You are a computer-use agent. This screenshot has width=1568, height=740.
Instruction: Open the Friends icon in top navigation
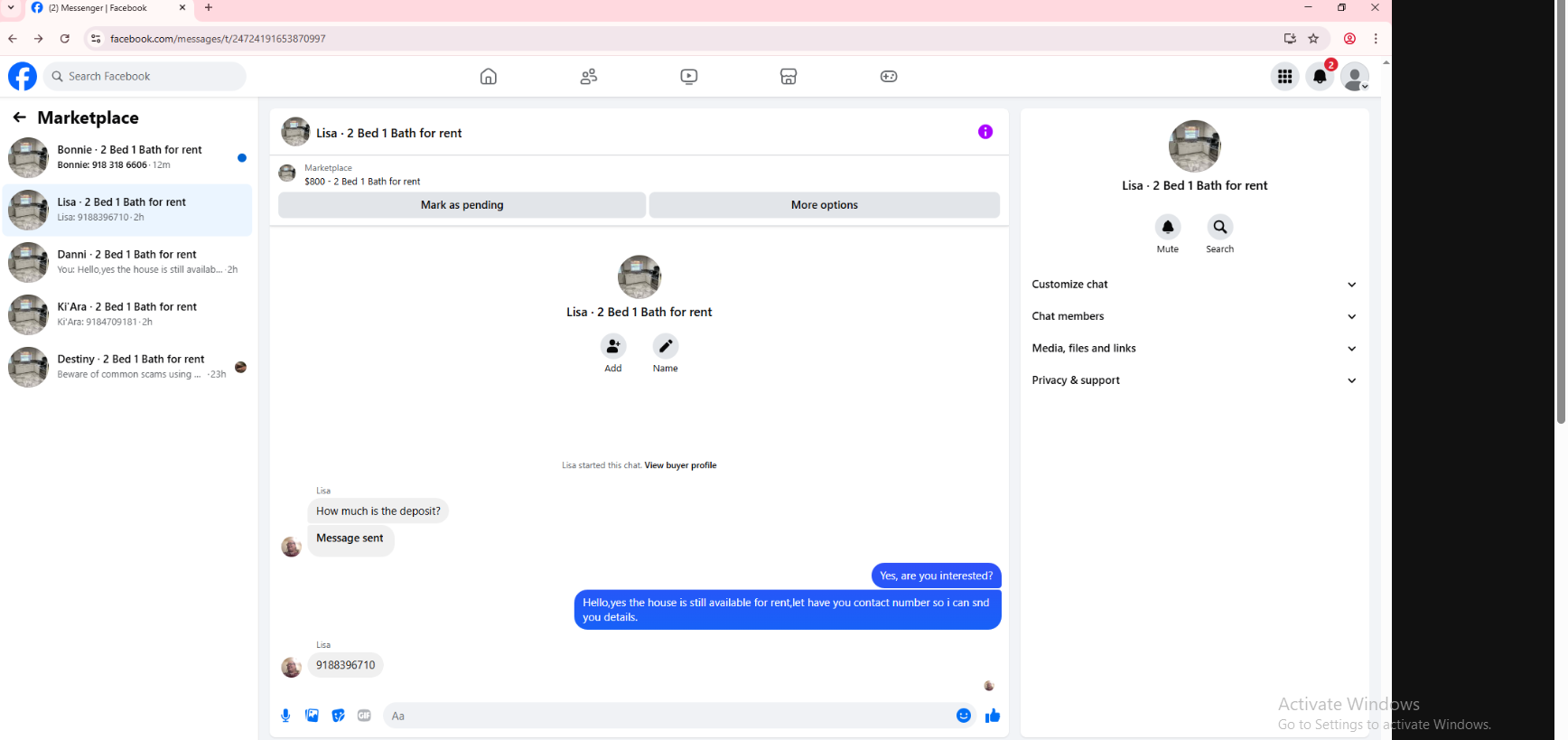(x=589, y=77)
